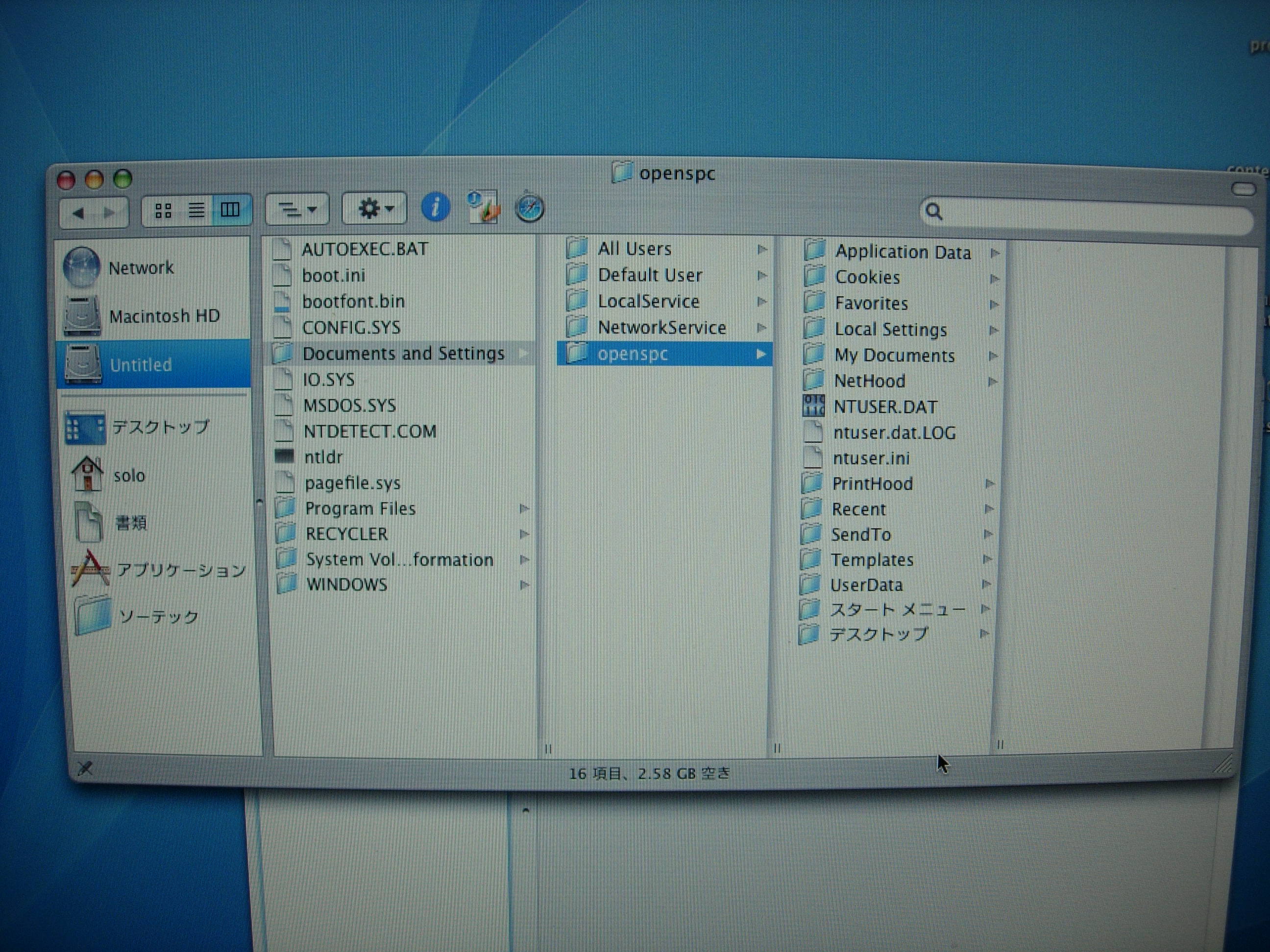Click the yellow minimize window button

(x=95, y=179)
